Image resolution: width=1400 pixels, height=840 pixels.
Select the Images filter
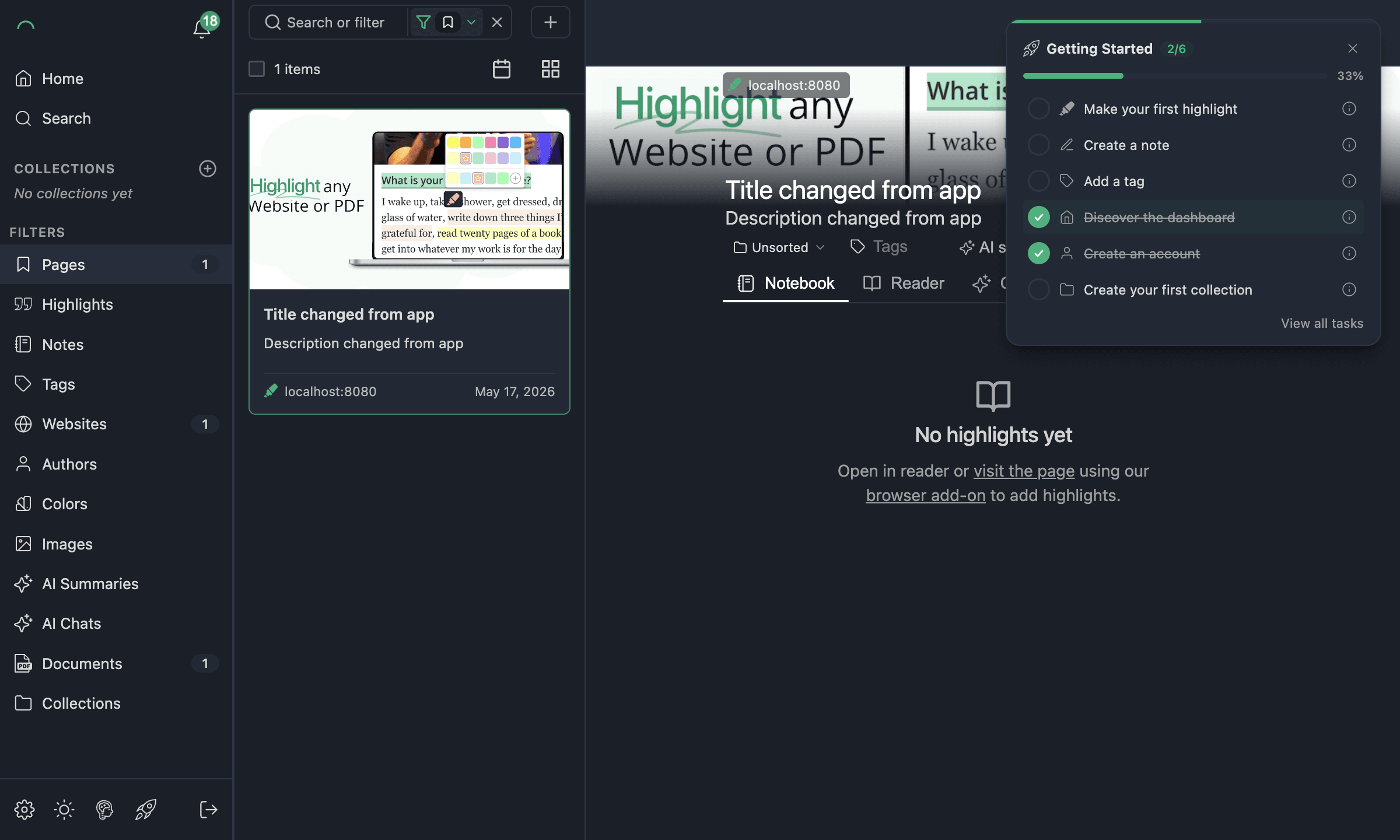[117, 544]
